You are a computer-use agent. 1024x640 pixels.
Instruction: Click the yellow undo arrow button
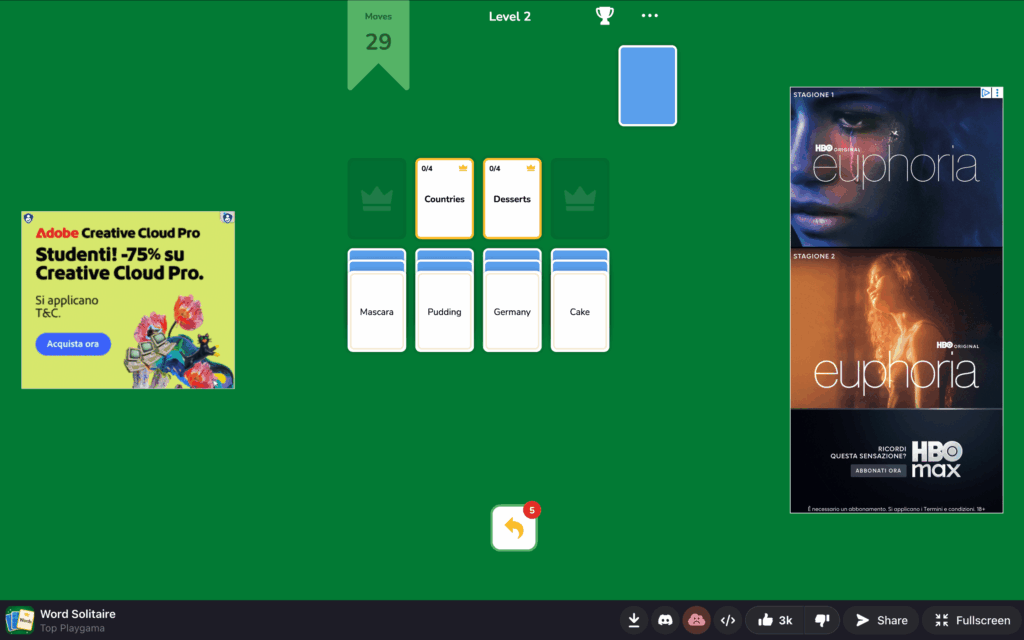(x=514, y=528)
